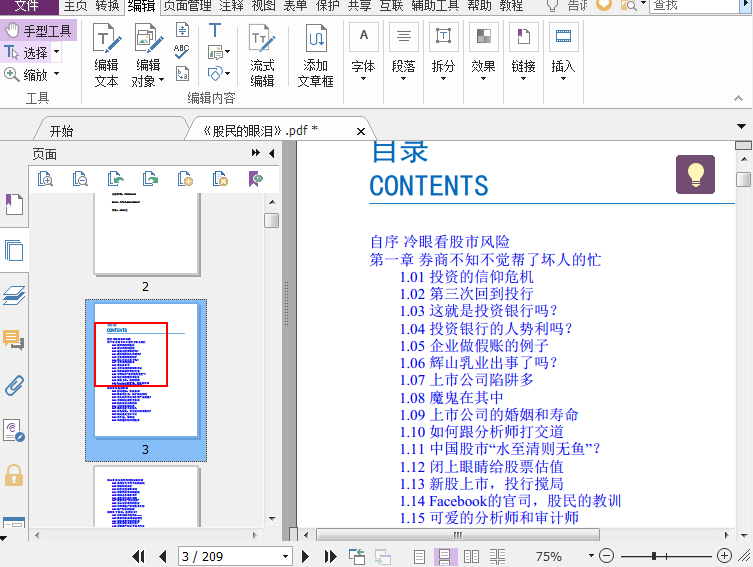
Task: Switch to the Convert (转换) ribbon tab
Action: [x=107, y=6]
